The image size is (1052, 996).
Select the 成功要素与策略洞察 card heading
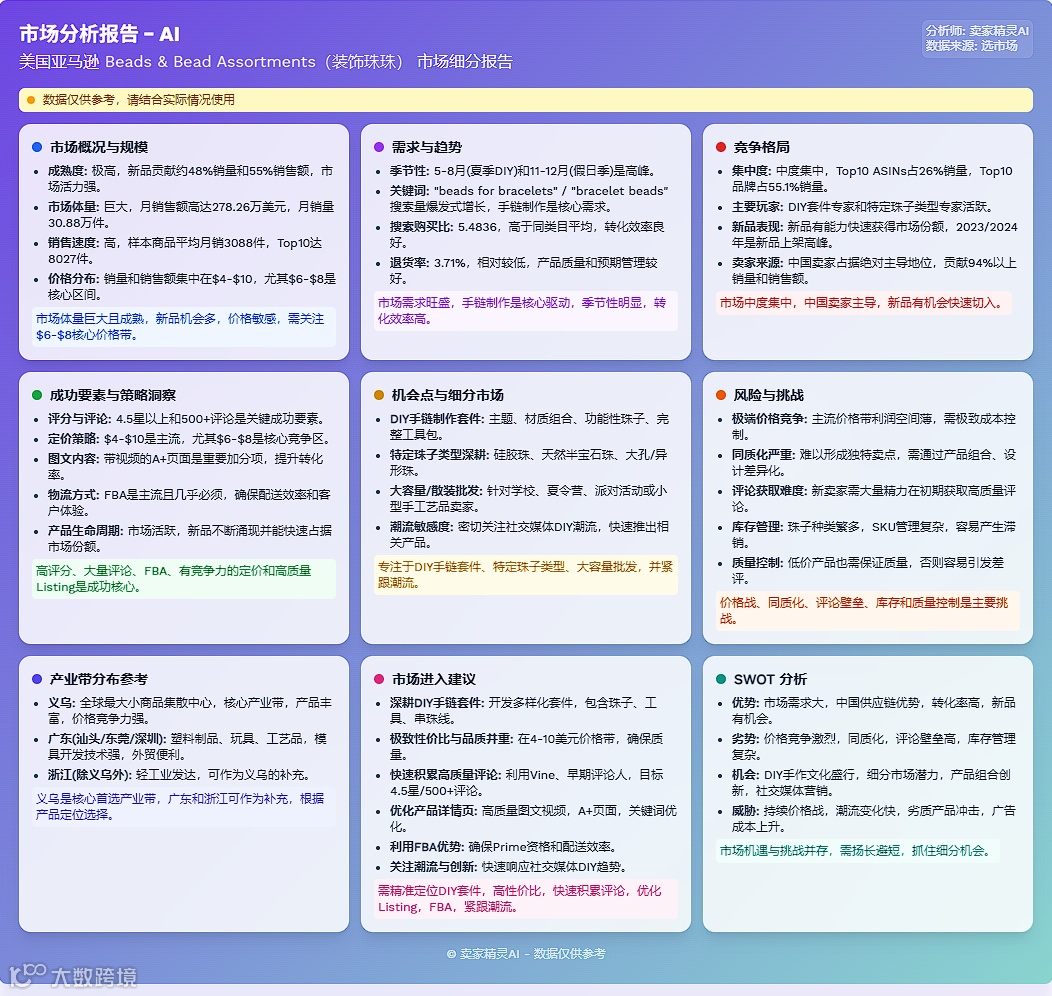tap(113, 395)
